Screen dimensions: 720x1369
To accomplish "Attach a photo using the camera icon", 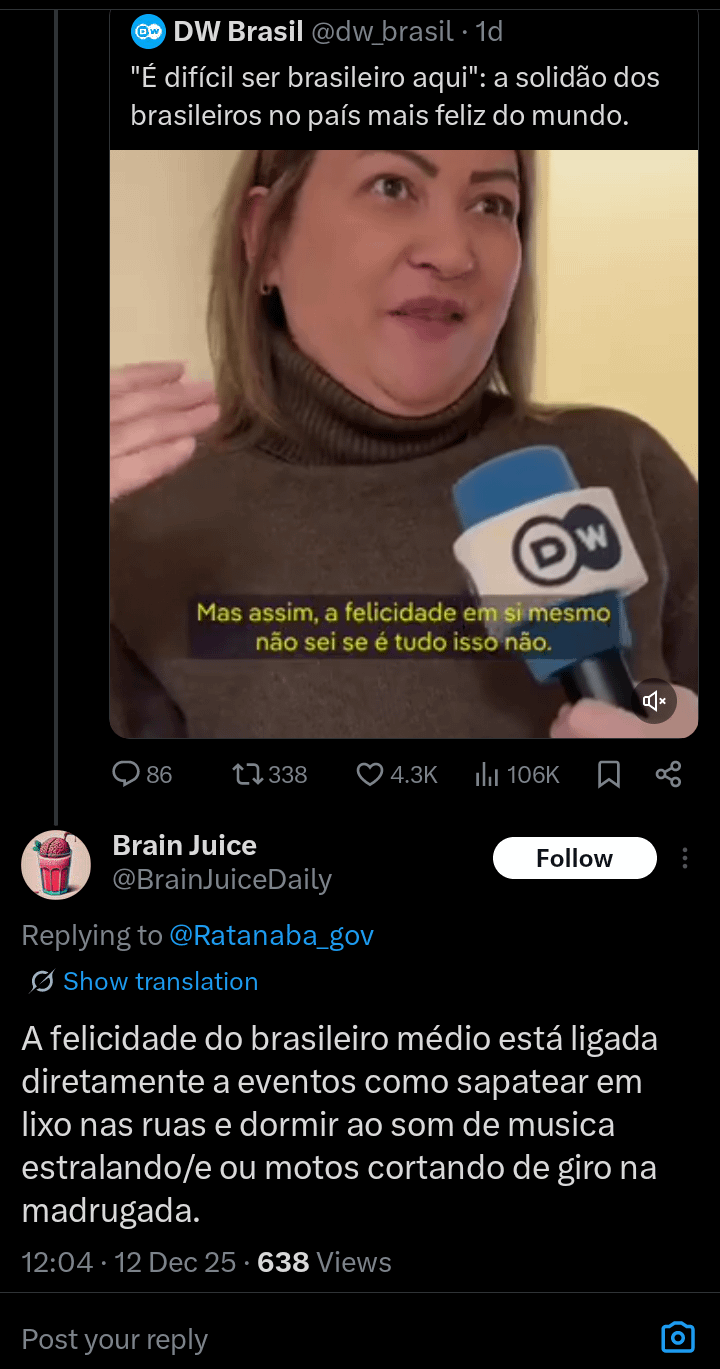I will [x=678, y=1337].
